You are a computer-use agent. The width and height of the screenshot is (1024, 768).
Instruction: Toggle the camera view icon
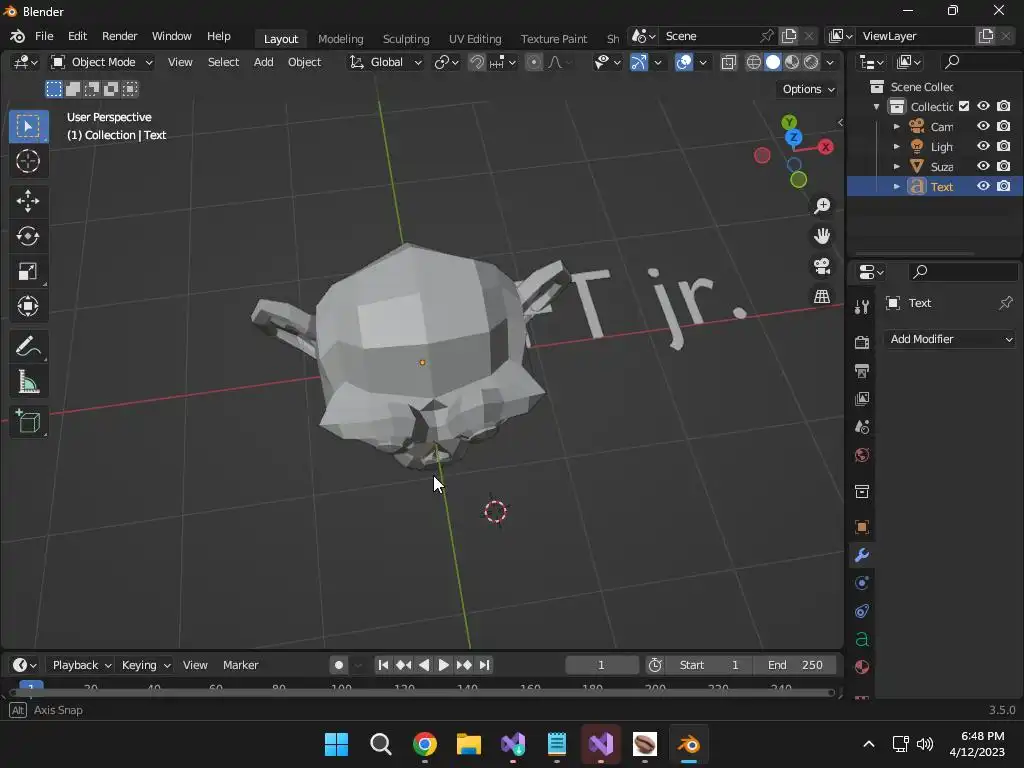coord(822,266)
